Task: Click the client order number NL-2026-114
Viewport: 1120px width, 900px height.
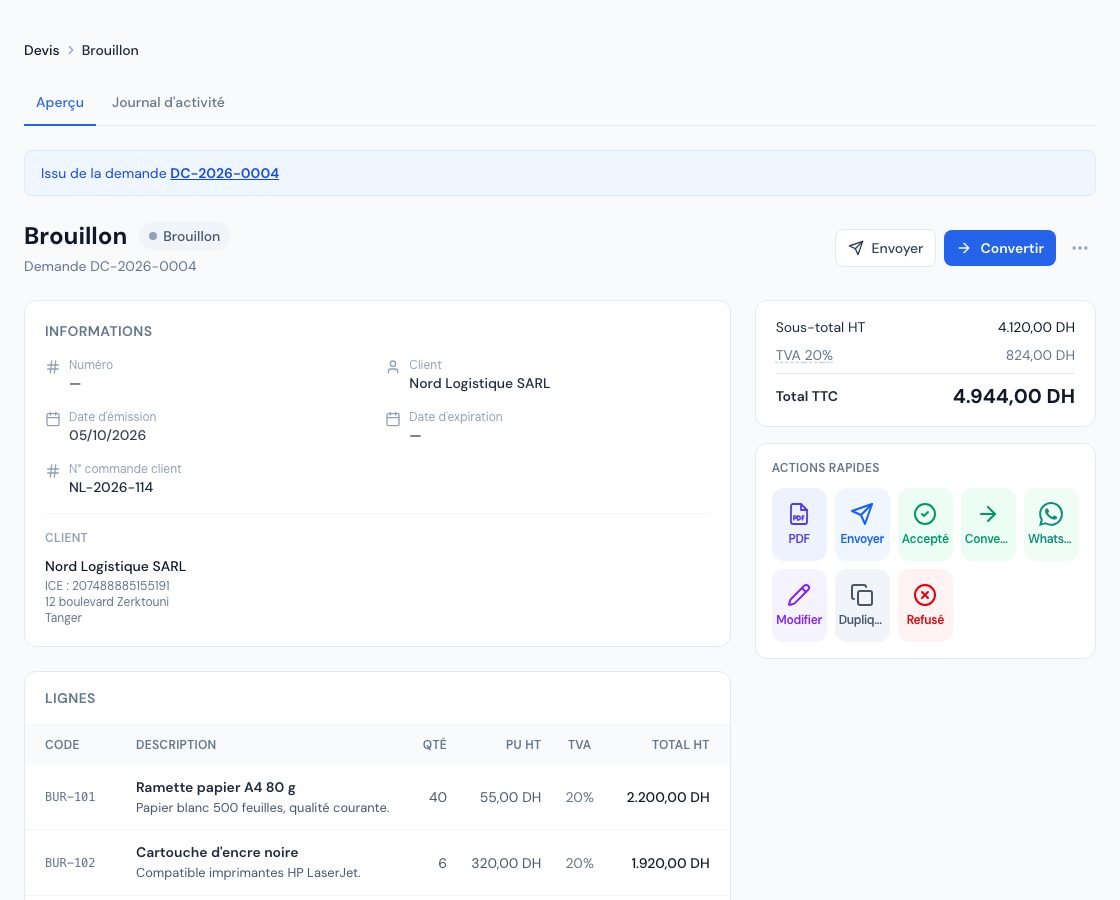Action: pyautogui.click(x=111, y=487)
